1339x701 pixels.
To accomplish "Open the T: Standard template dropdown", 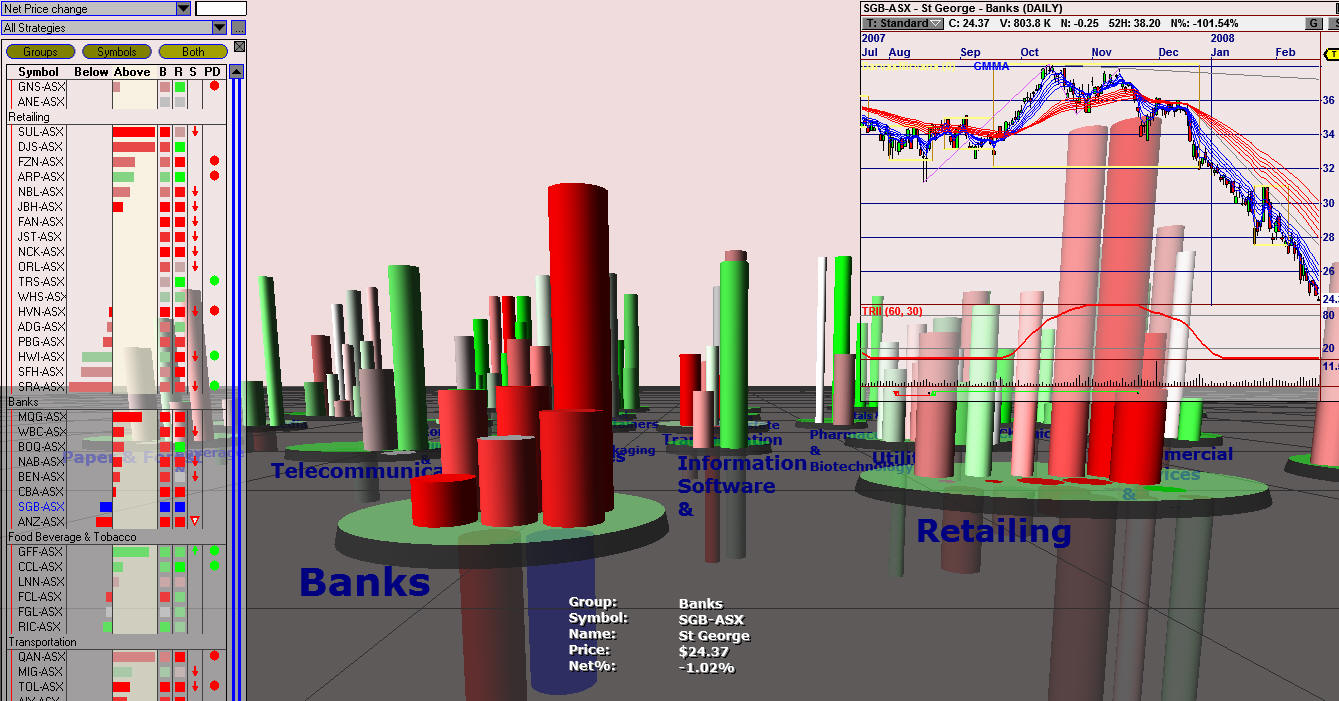I will pyautogui.click(x=904, y=23).
